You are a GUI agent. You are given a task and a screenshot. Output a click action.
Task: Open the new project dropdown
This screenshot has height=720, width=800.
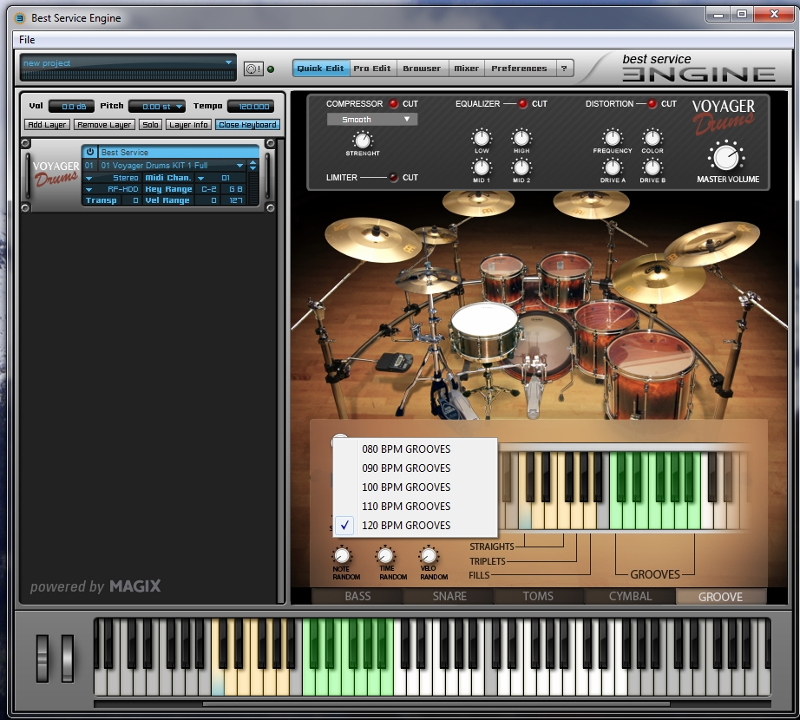click(229, 63)
